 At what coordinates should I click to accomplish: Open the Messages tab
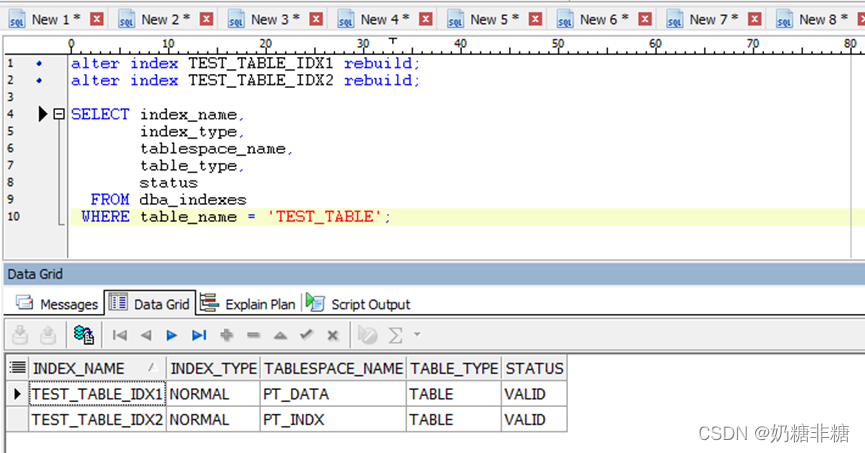tap(57, 304)
